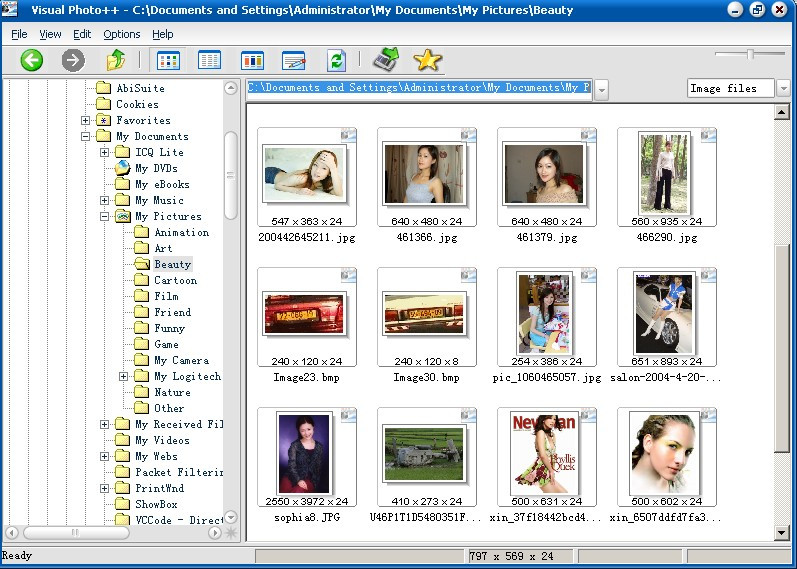Go up one folder level
The height and width of the screenshot is (569, 797).
pyautogui.click(x=116, y=60)
